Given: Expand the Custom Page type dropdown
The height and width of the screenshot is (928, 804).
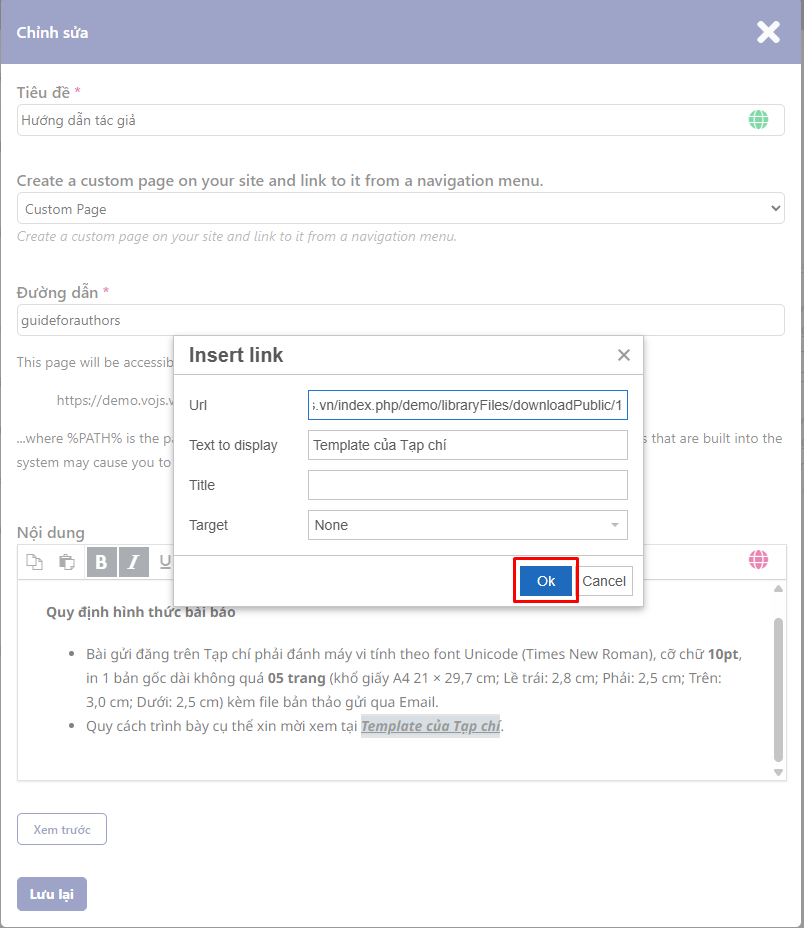Looking at the screenshot, I should [x=400, y=209].
